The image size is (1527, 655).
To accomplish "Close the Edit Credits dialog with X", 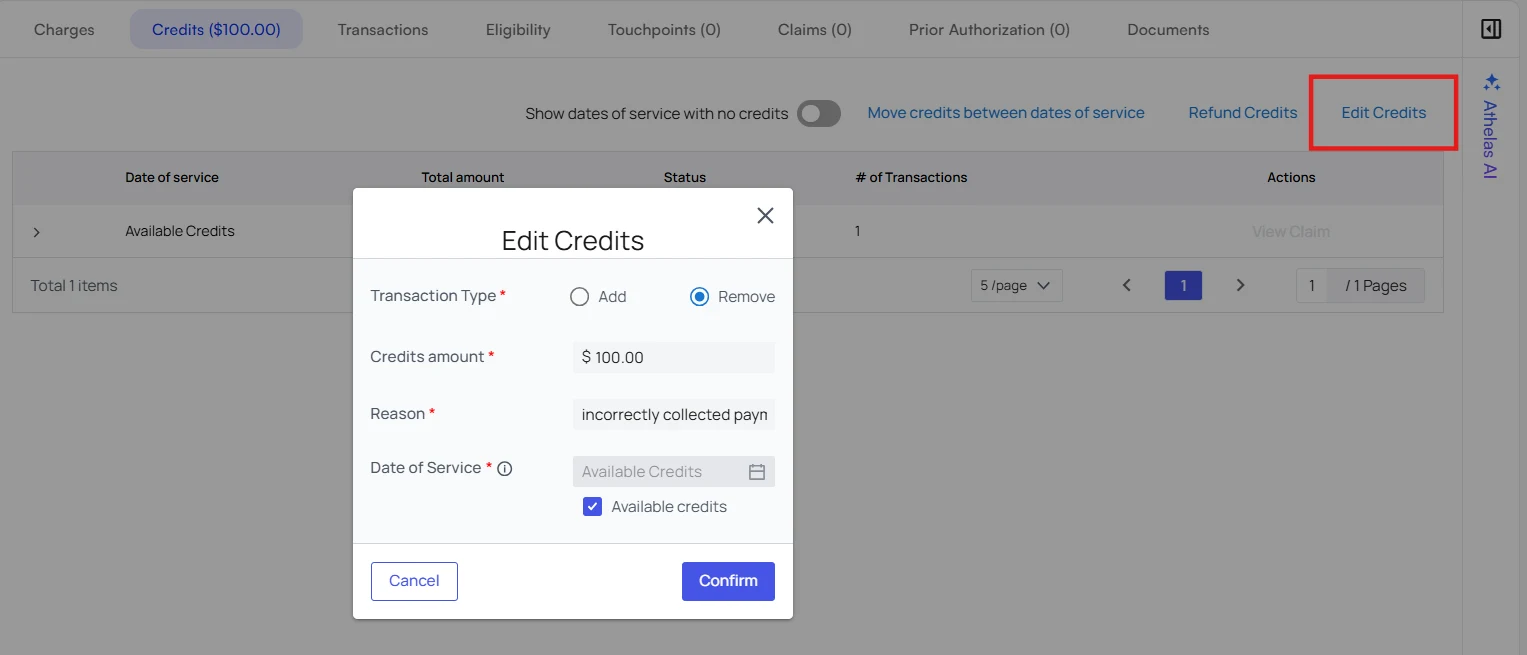I will coord(765,215).
